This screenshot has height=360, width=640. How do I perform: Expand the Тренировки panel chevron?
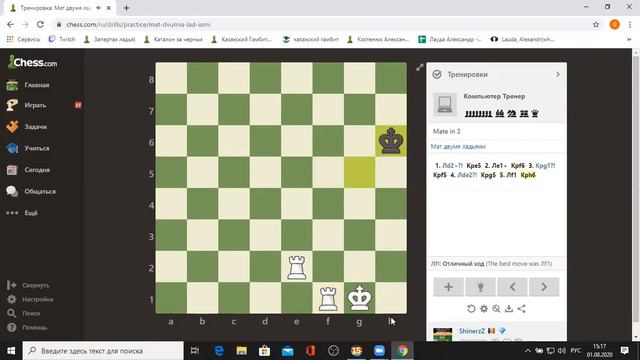[558, 75]
